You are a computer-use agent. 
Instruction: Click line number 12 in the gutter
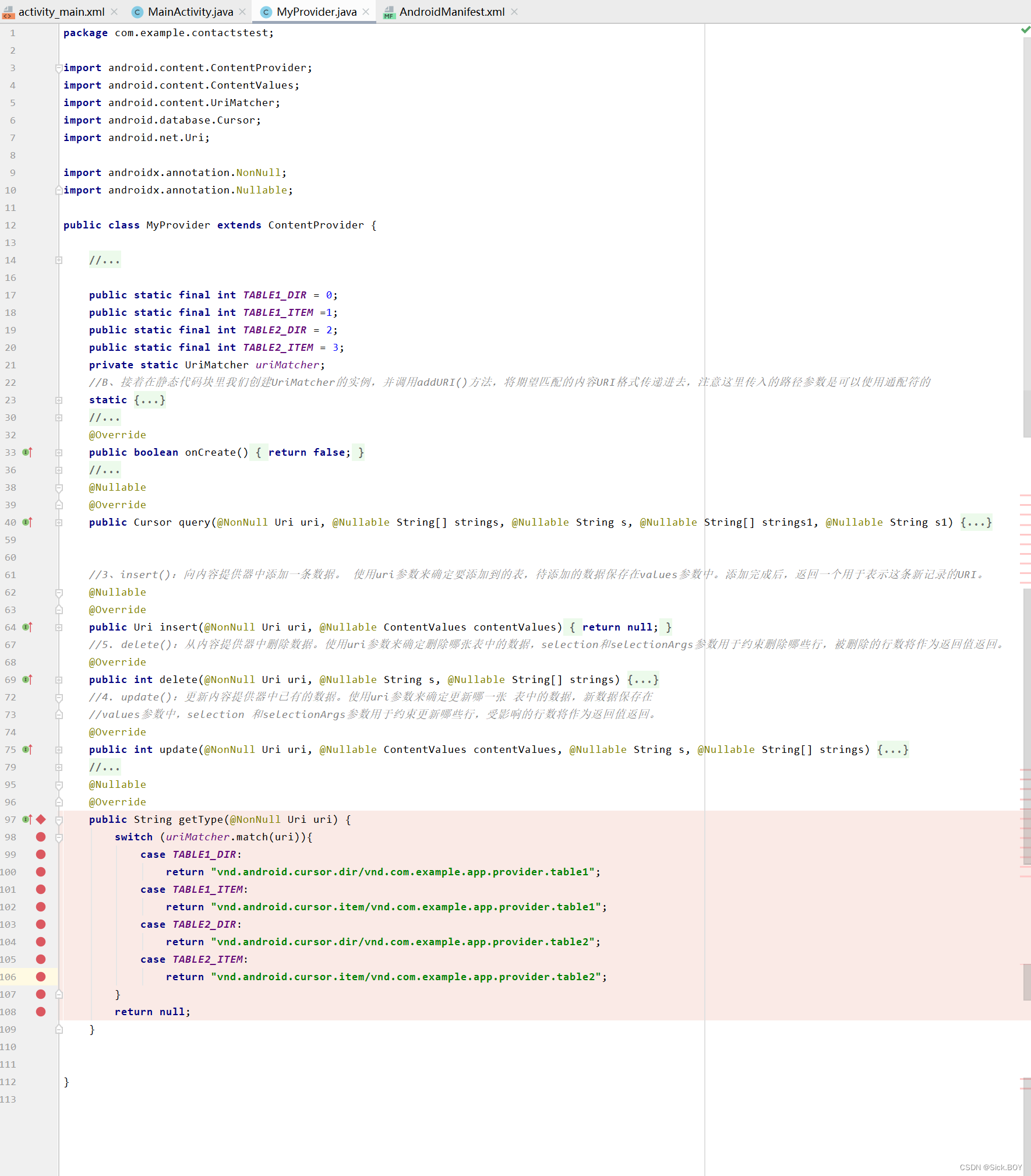coord(10,225)
